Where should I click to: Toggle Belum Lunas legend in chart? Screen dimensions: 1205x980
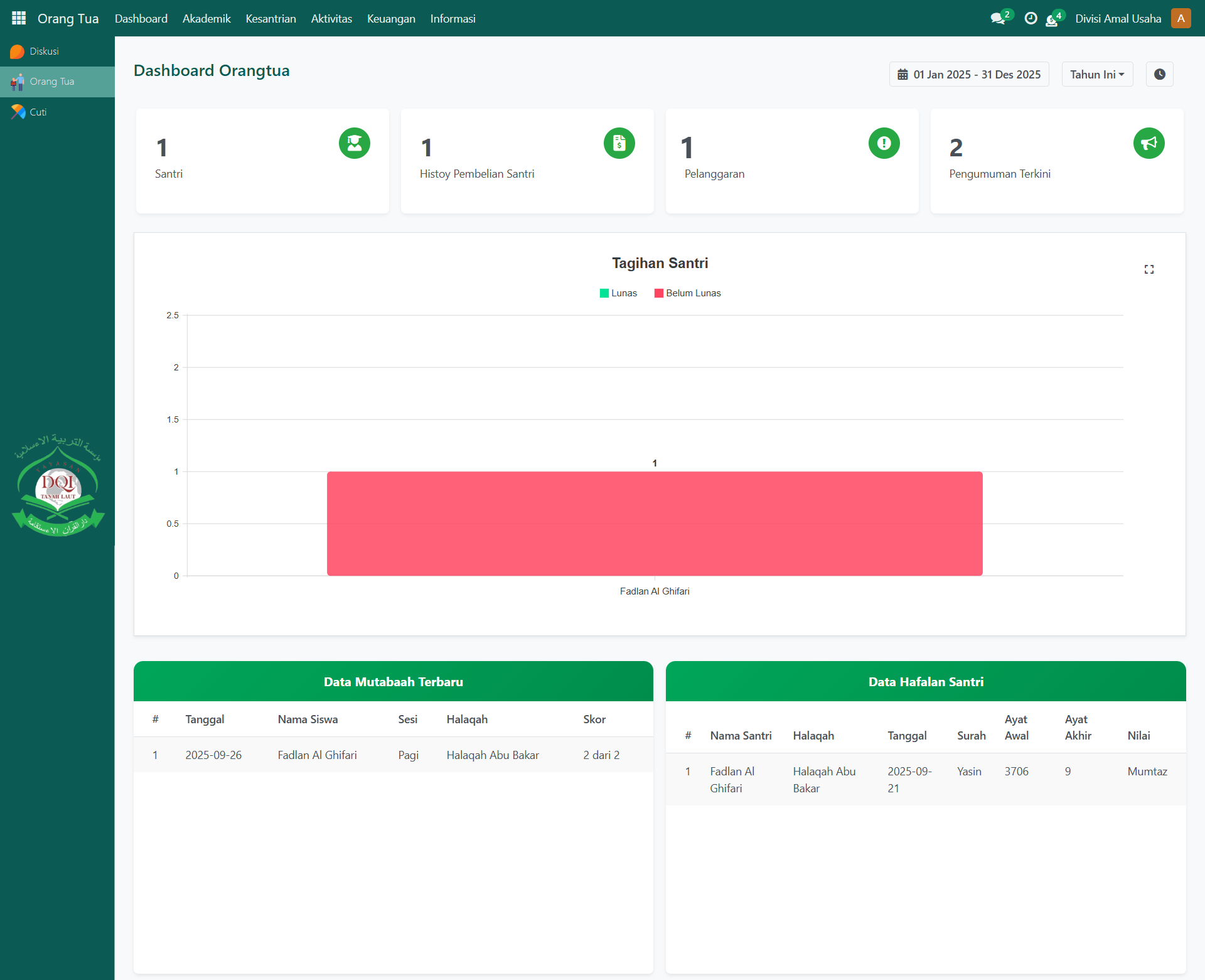click(687, 293)
